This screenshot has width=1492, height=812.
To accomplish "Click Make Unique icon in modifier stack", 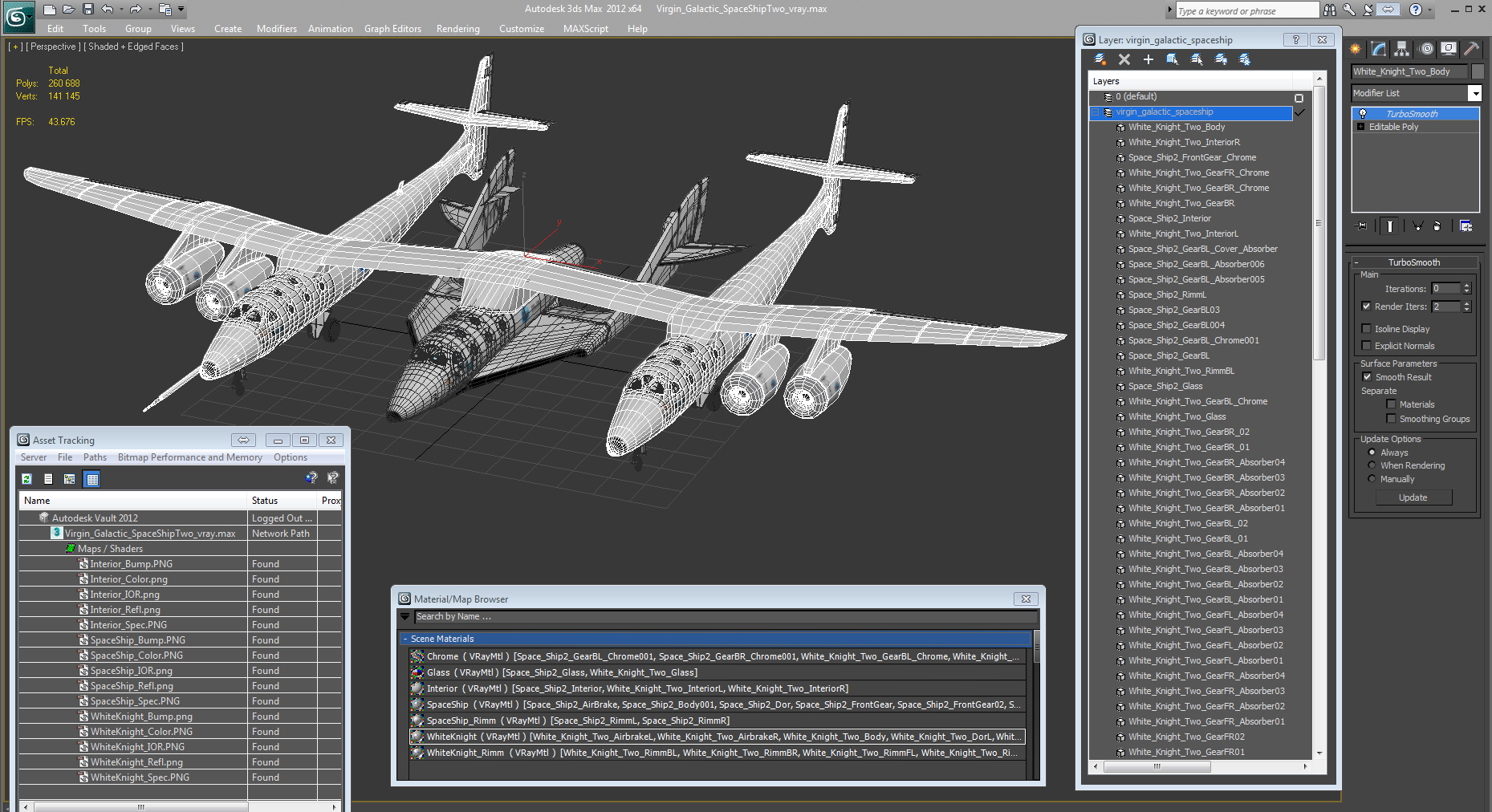I will (x=1417, y=226).
